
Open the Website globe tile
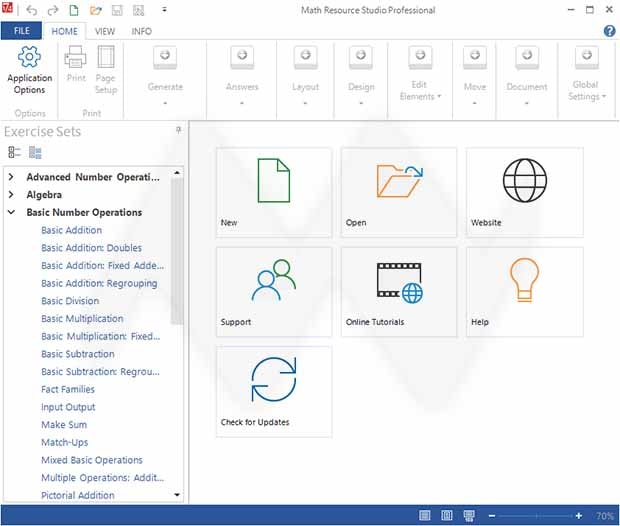525,192
